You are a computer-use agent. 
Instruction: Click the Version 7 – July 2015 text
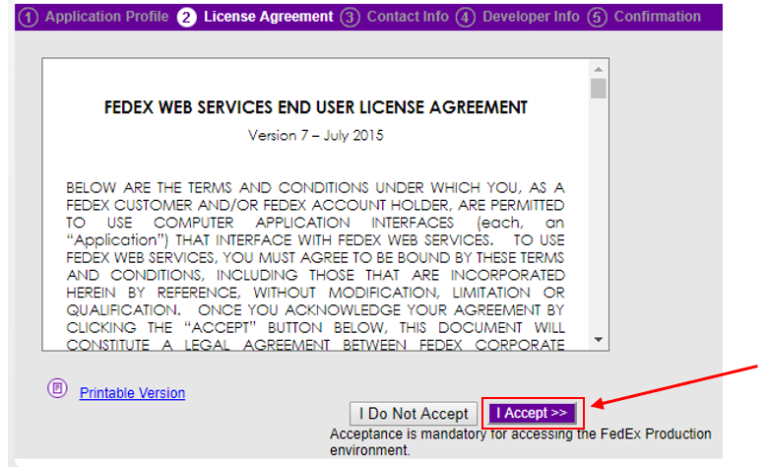315,135
